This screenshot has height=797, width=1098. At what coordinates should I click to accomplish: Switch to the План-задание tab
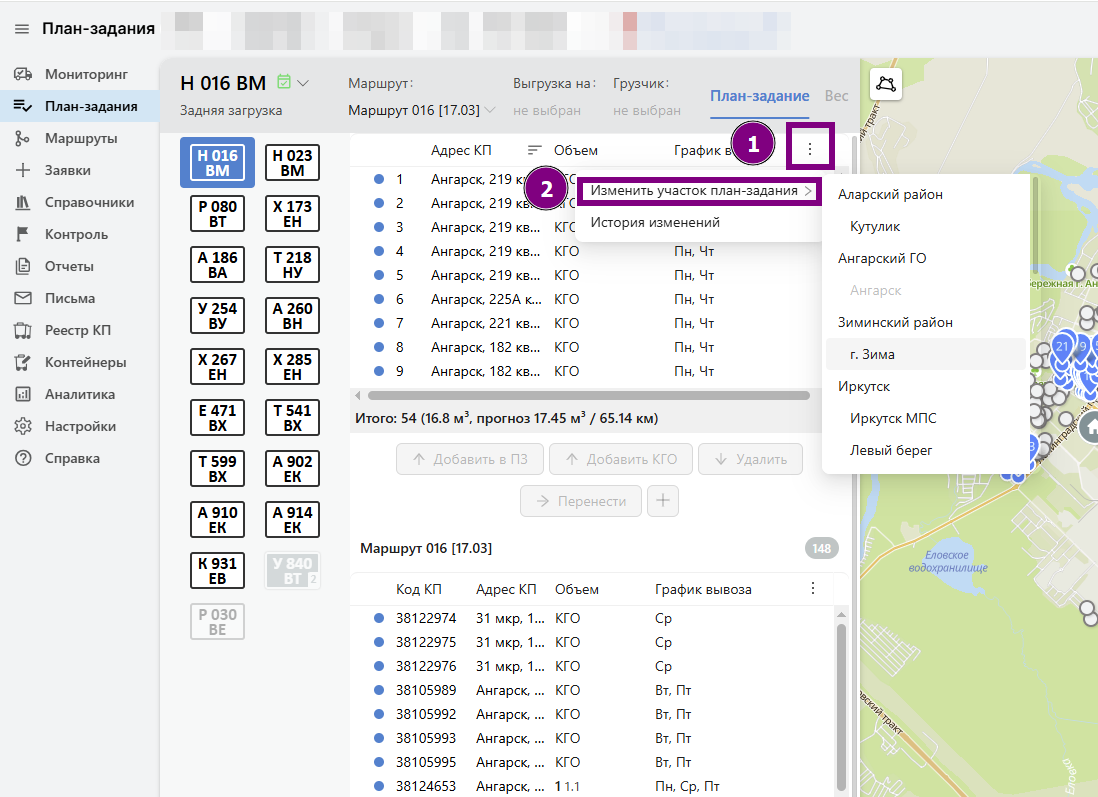(x=759, y=96)
